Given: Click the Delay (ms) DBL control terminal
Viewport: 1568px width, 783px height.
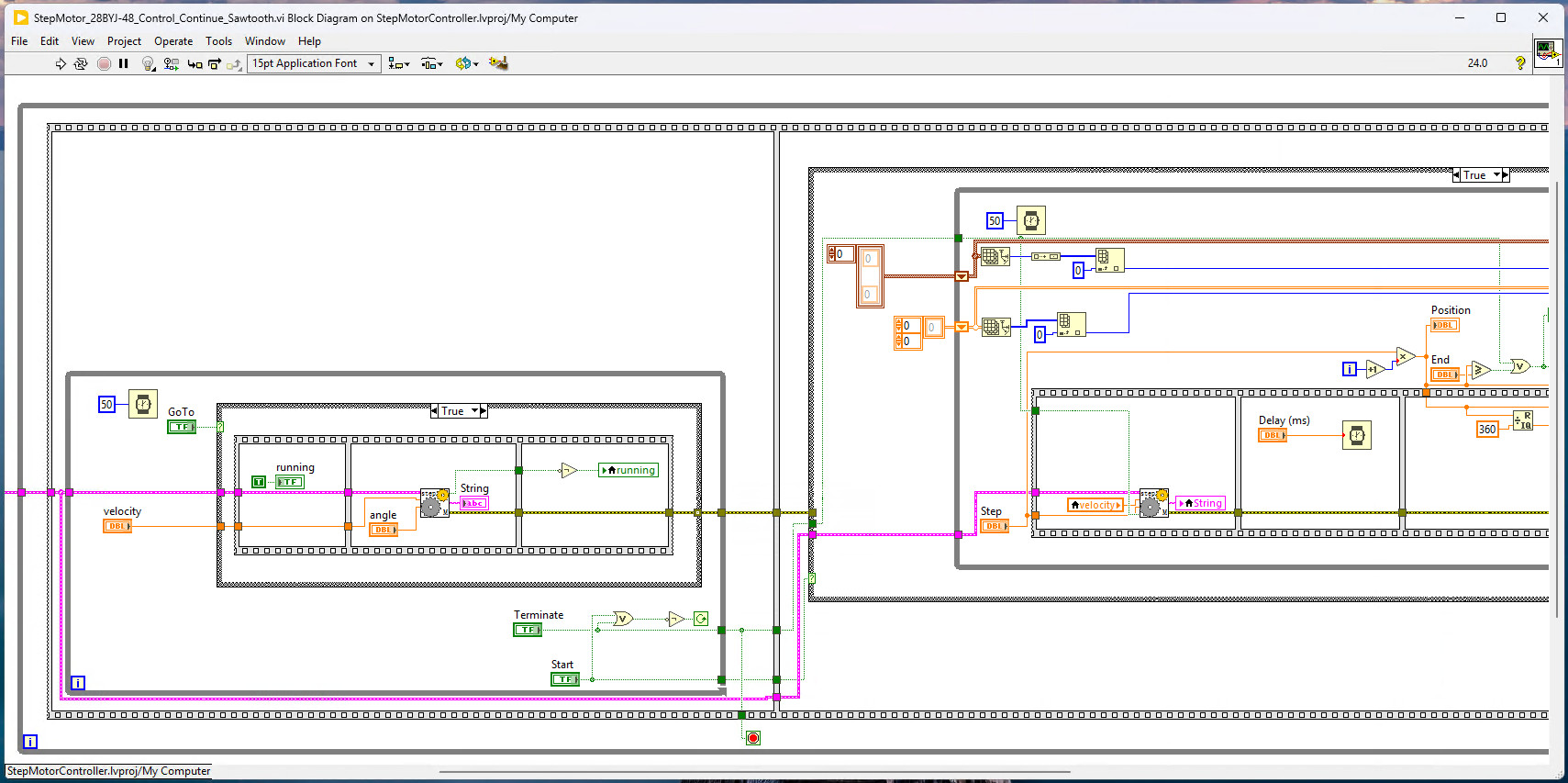Looking at the screenshot, I should coord(1273,435).
